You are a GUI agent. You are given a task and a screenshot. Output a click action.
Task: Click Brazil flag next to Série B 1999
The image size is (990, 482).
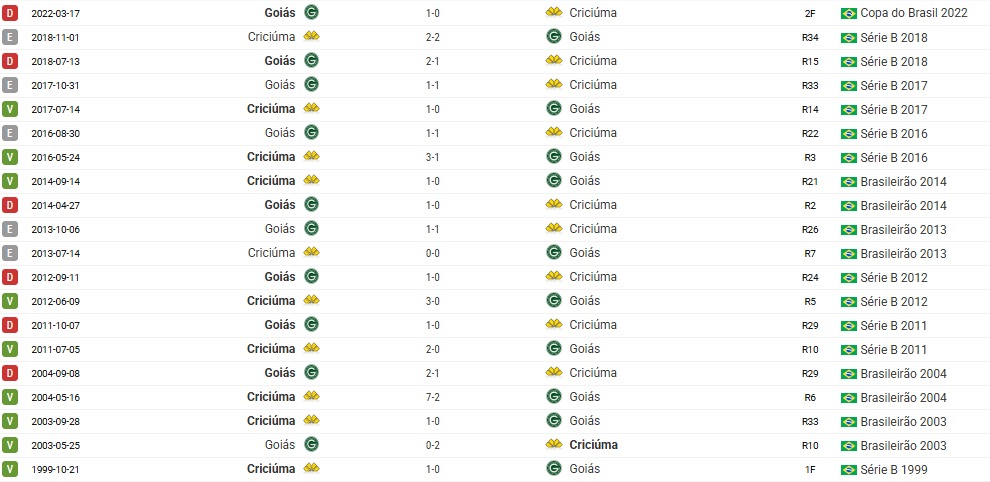coord(849,469)
